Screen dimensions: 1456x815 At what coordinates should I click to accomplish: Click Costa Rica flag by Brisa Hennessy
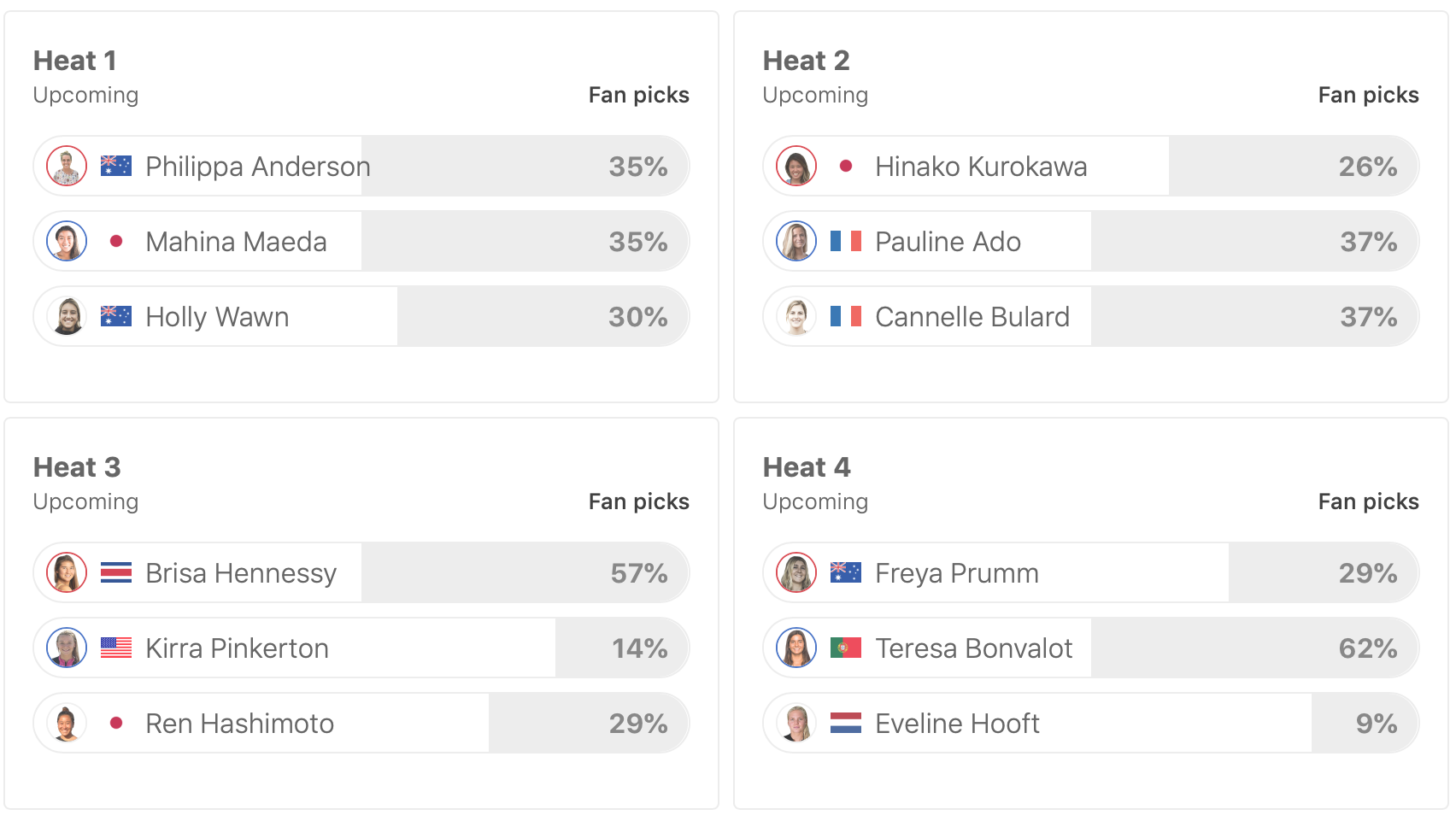[116, 572]
